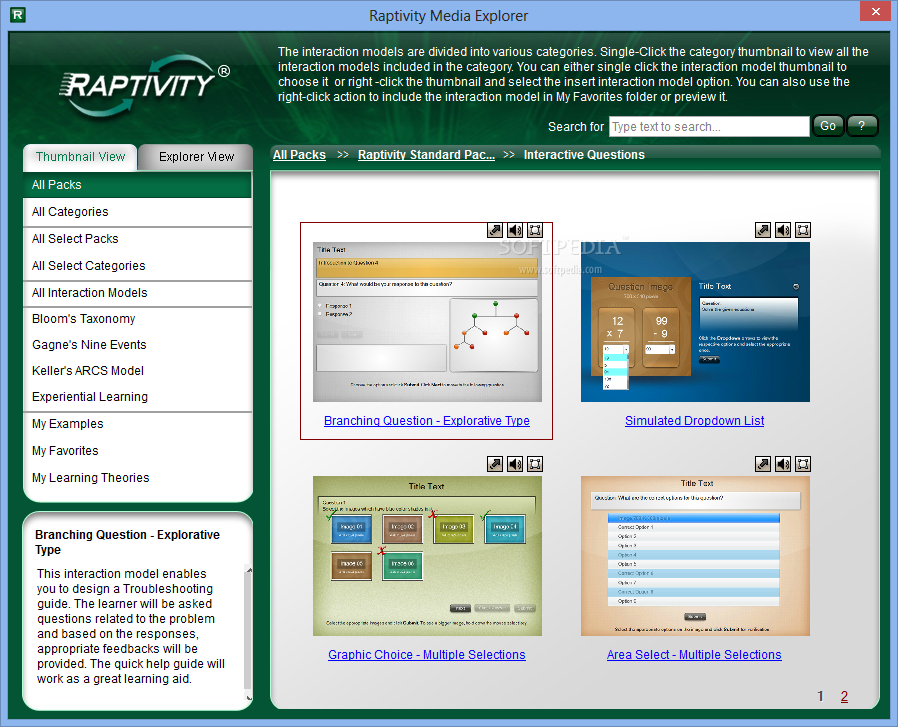
Task: Click the Go search button
Action: (x=828, y=126)
